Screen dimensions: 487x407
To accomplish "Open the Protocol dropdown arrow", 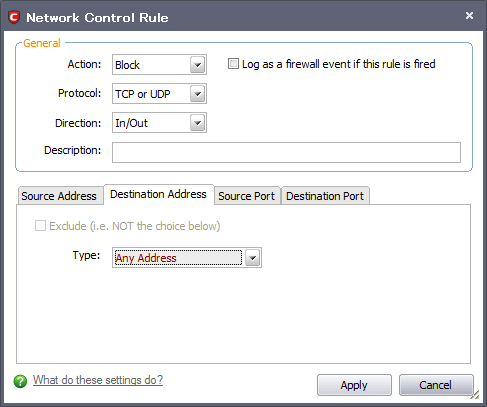I will click(x=197, y=94).
